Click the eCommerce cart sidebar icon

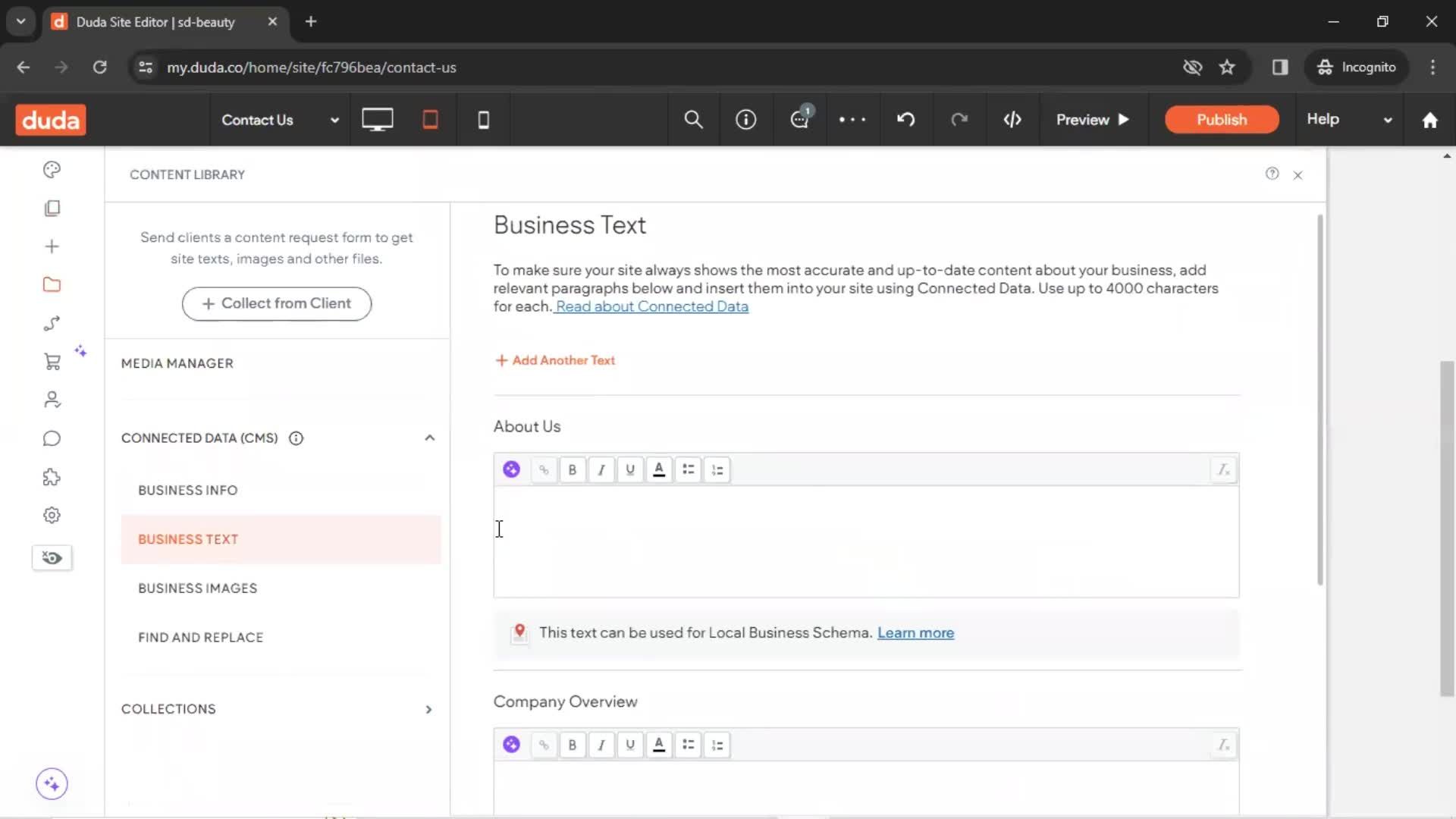coord(52,362)
